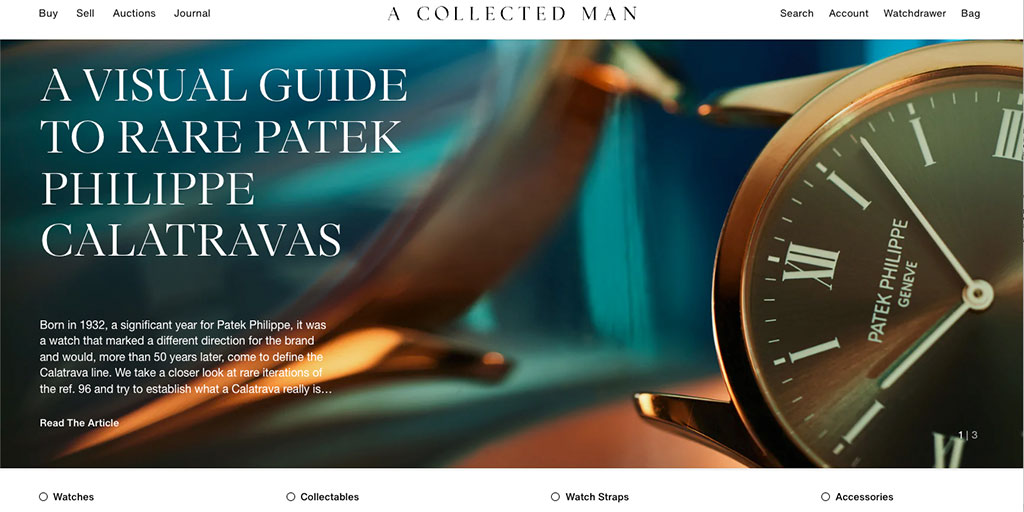Click the Patek Philippe watch image

pos(869,261)
